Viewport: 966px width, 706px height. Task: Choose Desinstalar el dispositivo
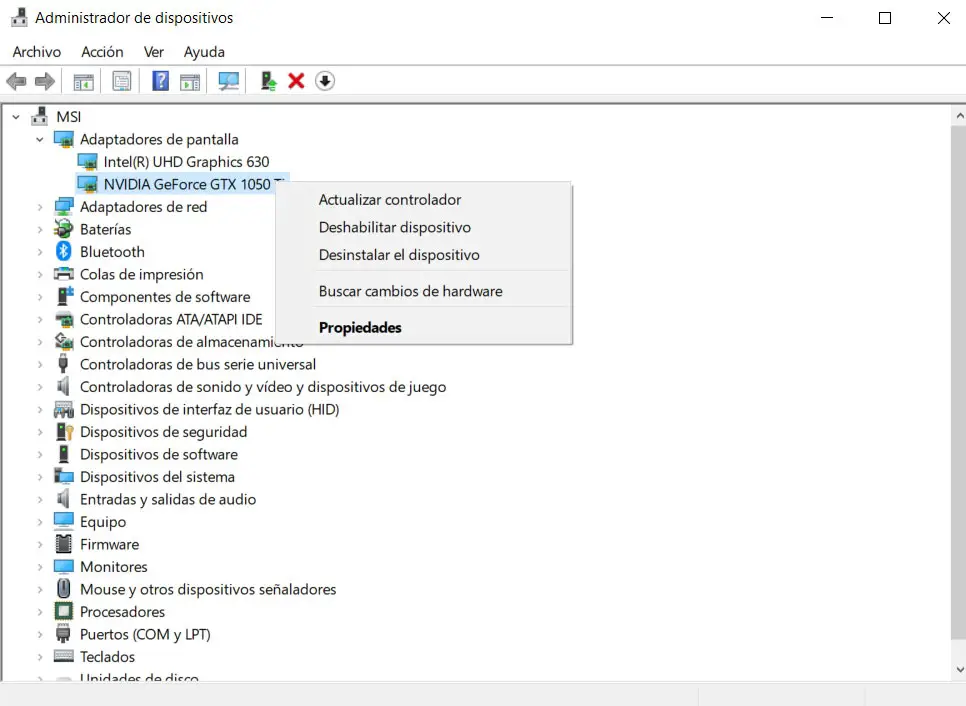point(399,254)
